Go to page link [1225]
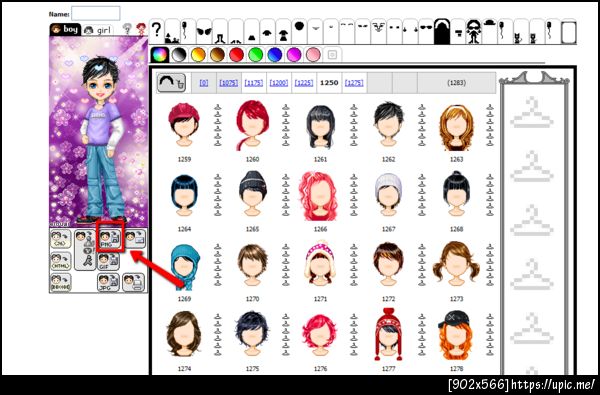Image resolution: width=600 pixels, height=395 pixels. pyautogui.click(x=304, y=83)
